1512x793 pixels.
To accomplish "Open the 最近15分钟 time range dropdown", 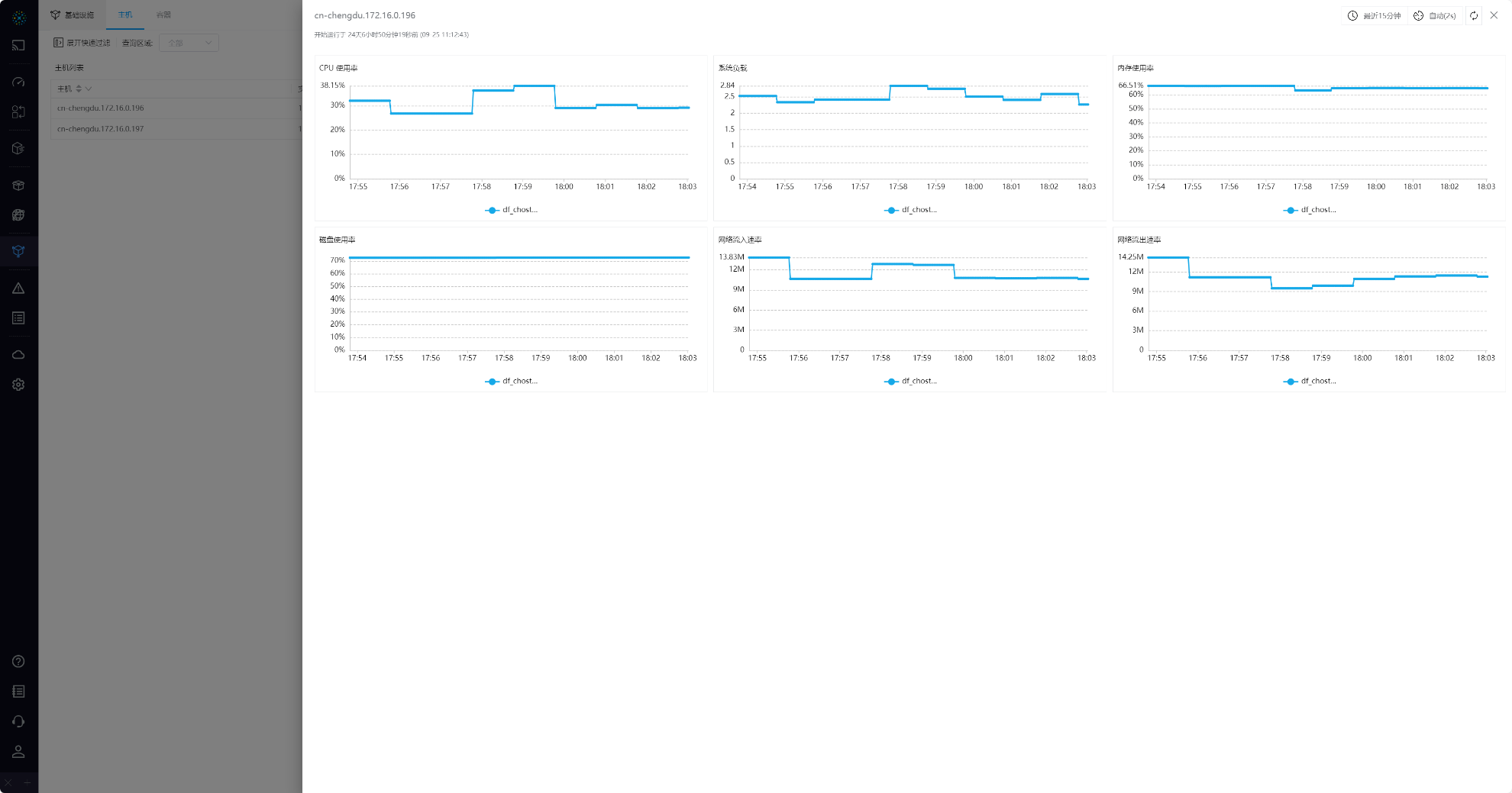I will pyautogui.click(x=1375, y=15).
